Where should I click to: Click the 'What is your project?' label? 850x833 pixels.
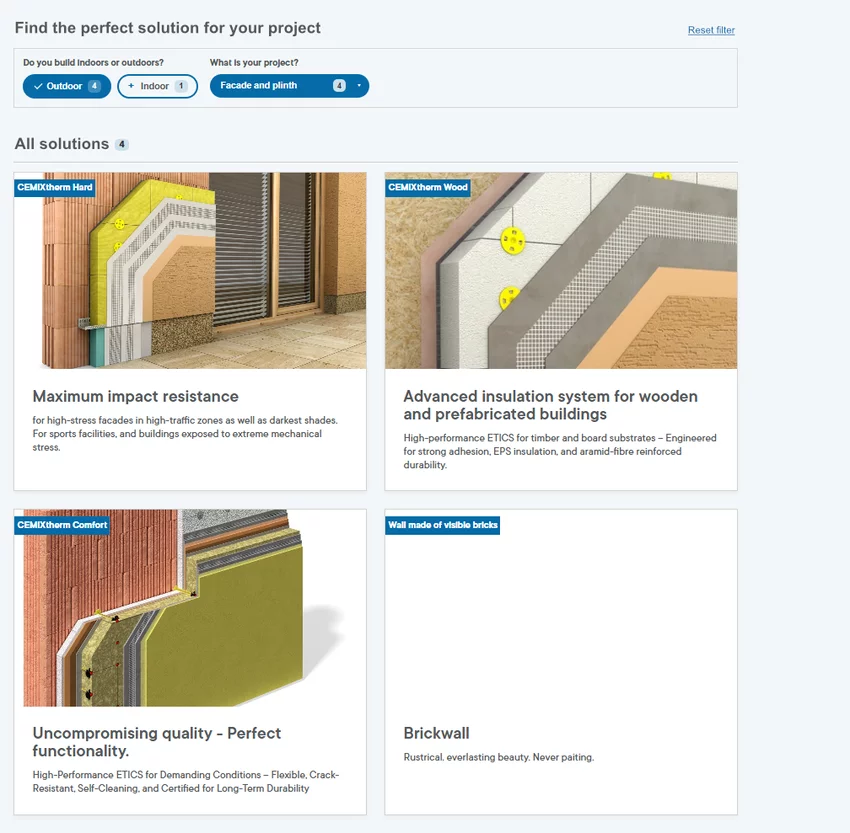point(254,62)
